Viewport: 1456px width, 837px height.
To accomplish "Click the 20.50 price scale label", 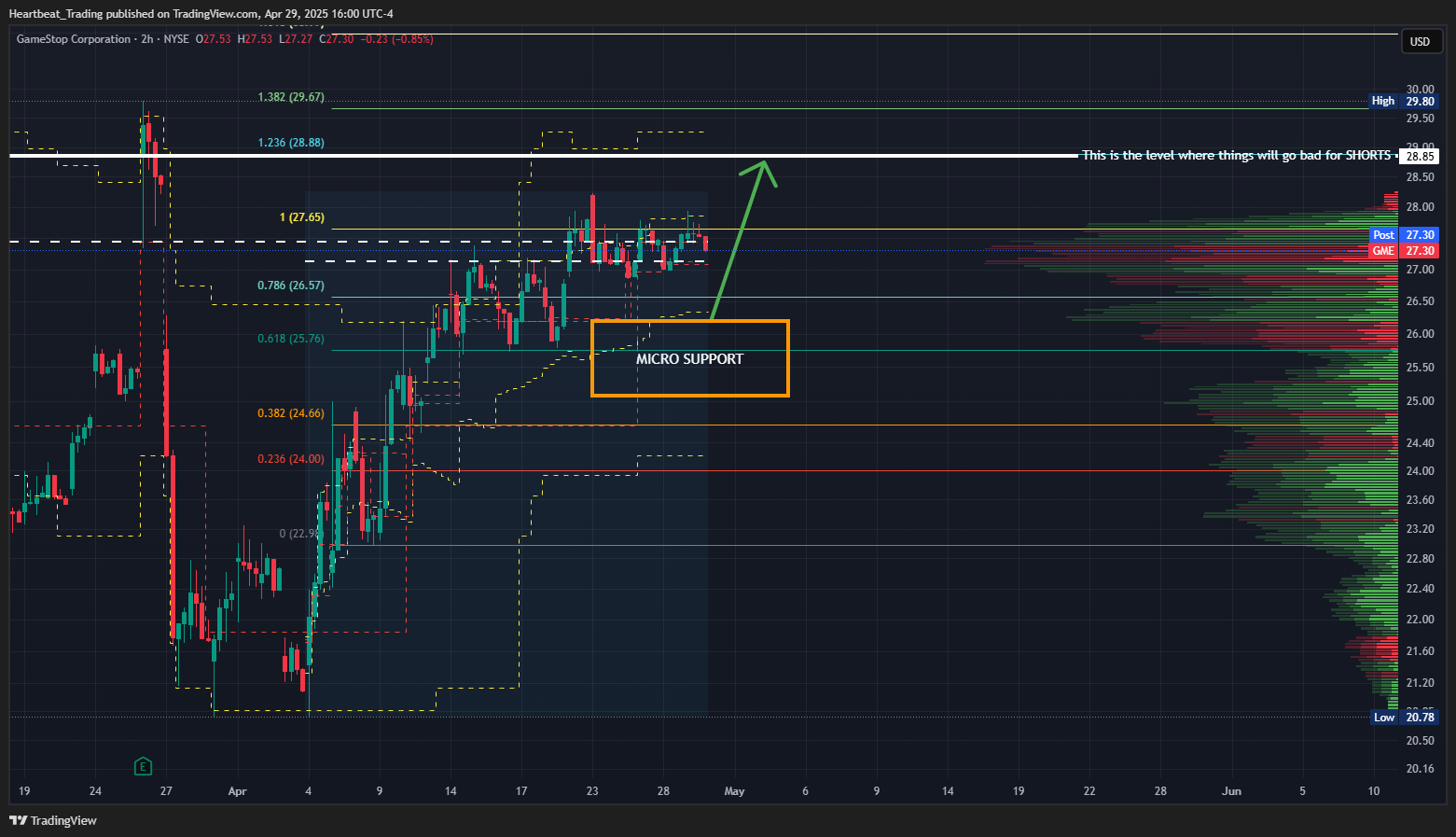I will (x=1421, y=741).
